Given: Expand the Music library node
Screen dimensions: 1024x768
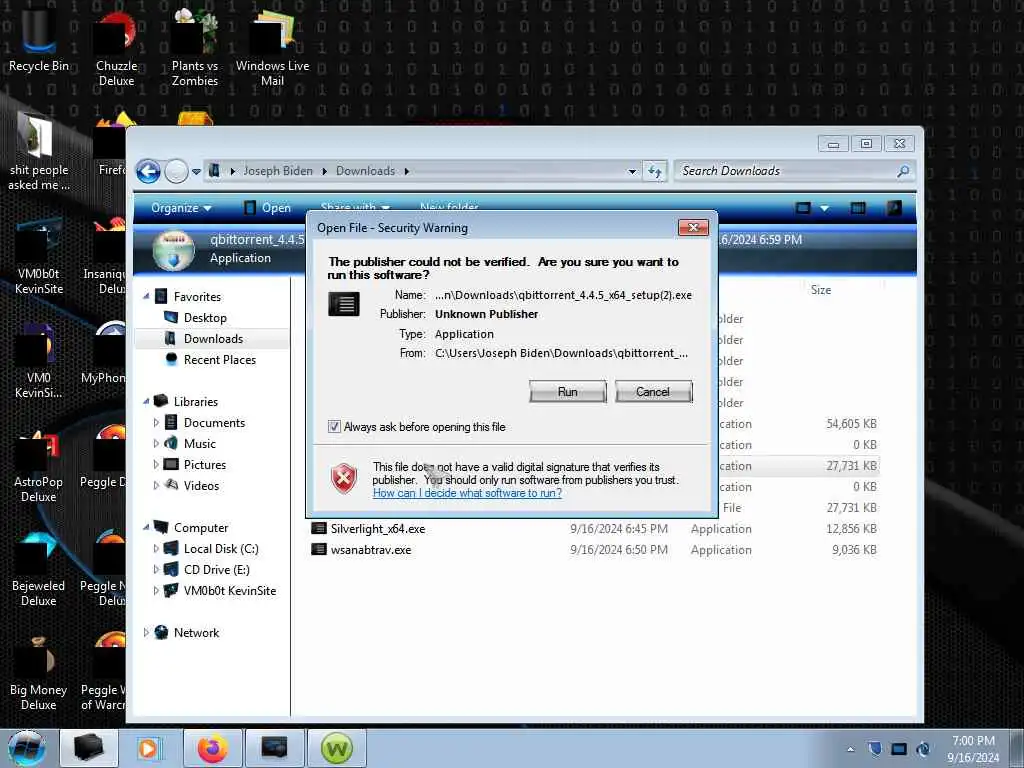Looking at the screenshot, I should pos(156,443).
